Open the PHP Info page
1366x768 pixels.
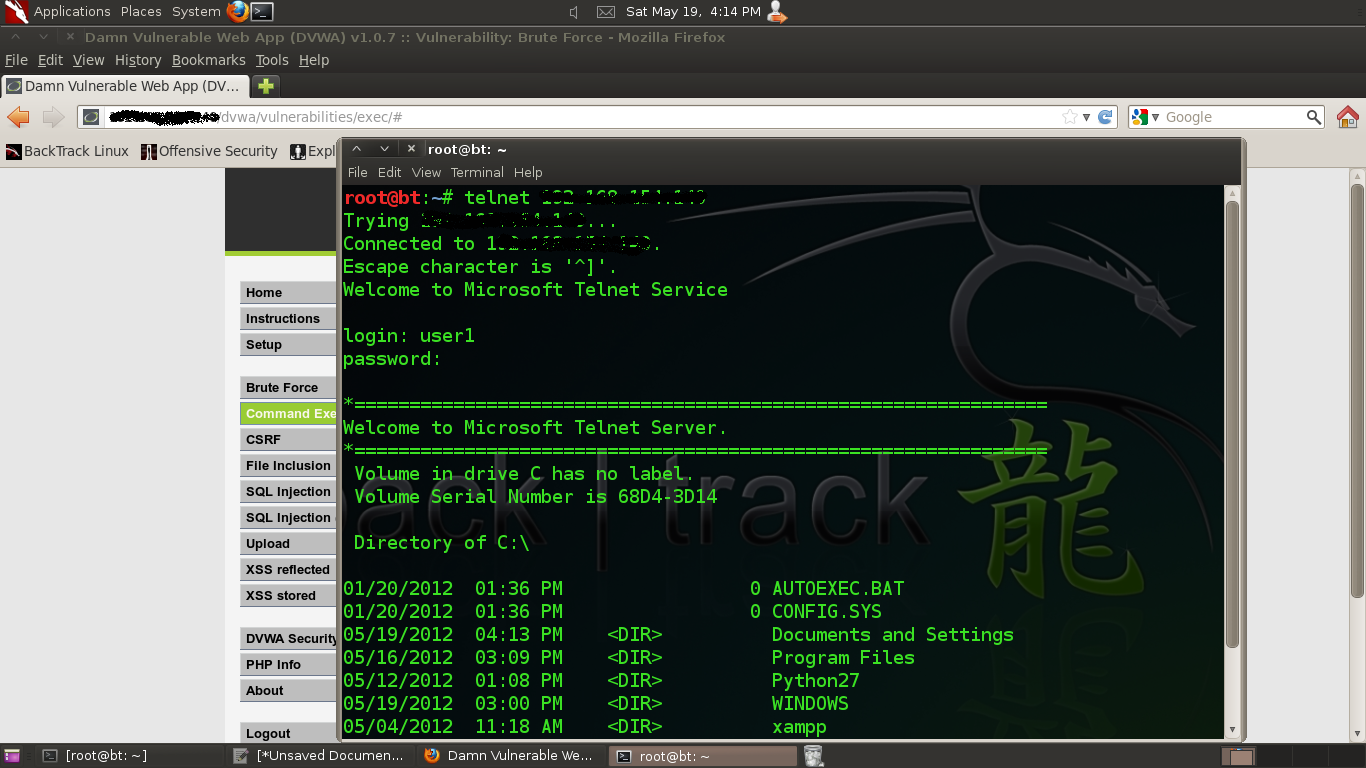(288, 664)
